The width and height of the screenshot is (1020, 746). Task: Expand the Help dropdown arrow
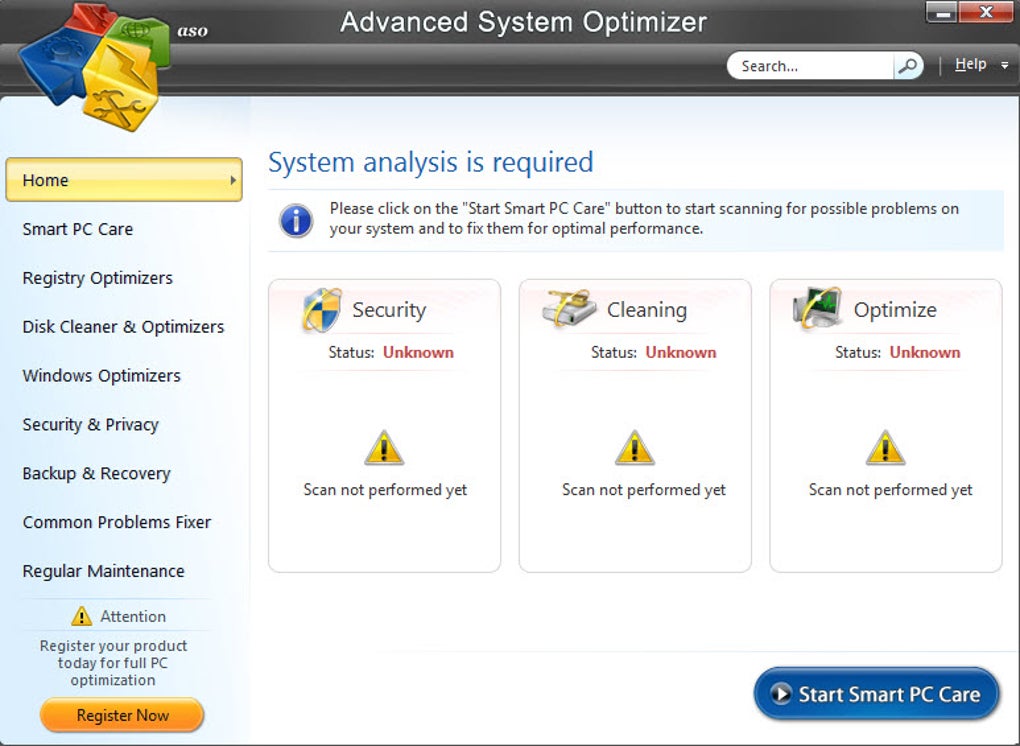[1004, 65]
